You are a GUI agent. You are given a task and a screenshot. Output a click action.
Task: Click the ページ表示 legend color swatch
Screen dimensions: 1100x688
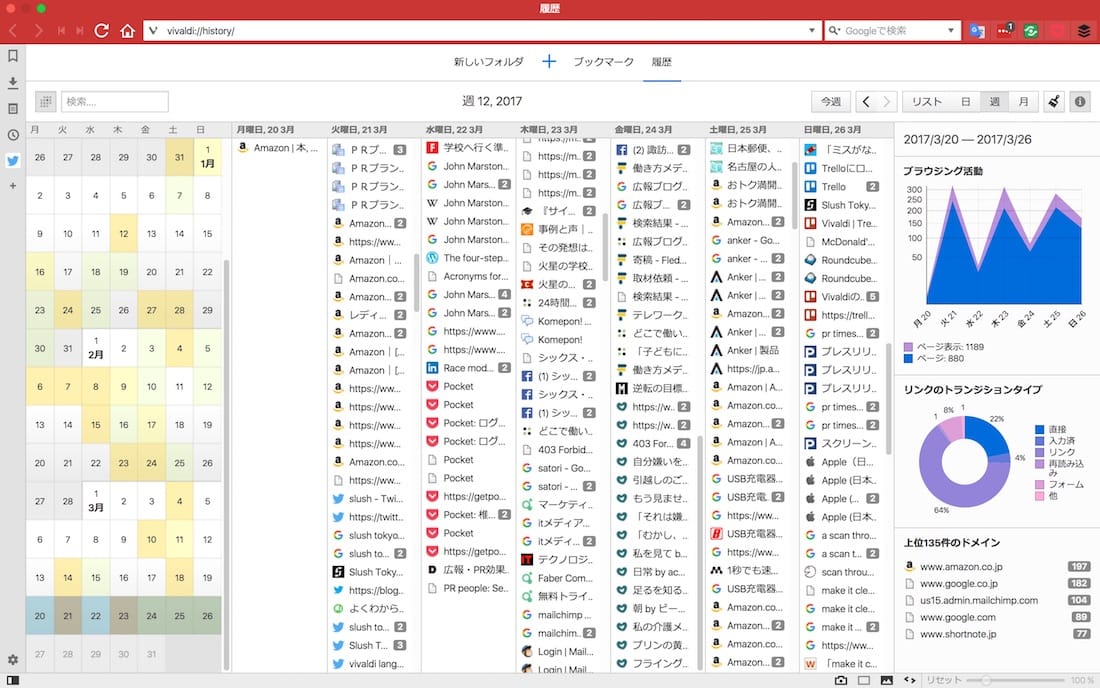908,346
